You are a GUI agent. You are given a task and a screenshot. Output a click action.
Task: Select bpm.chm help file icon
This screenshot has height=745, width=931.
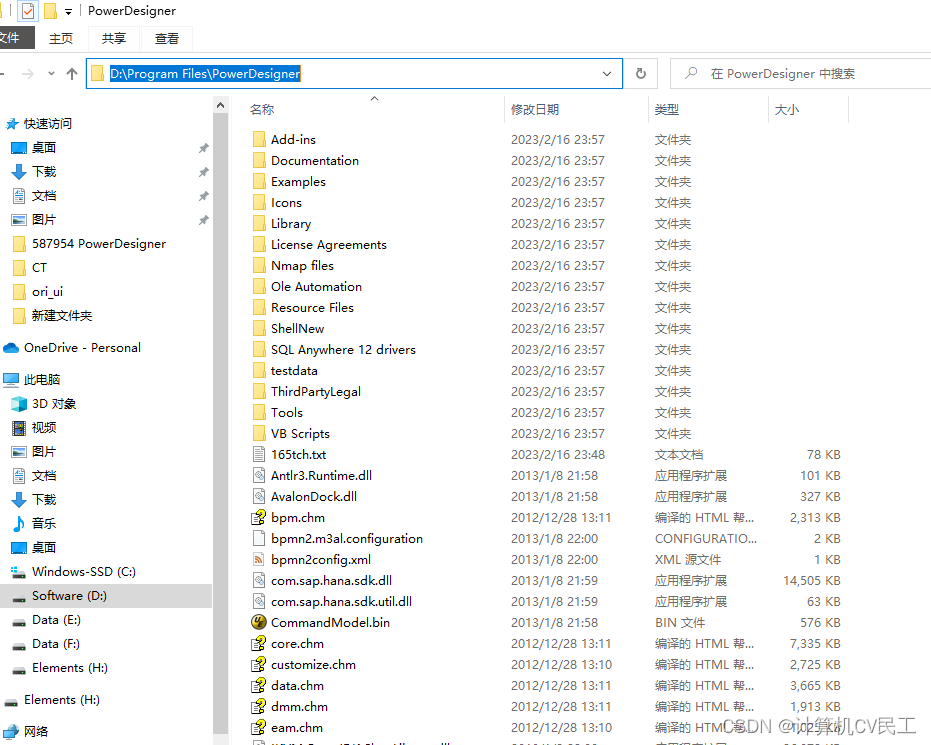click(x=259, y=518)
